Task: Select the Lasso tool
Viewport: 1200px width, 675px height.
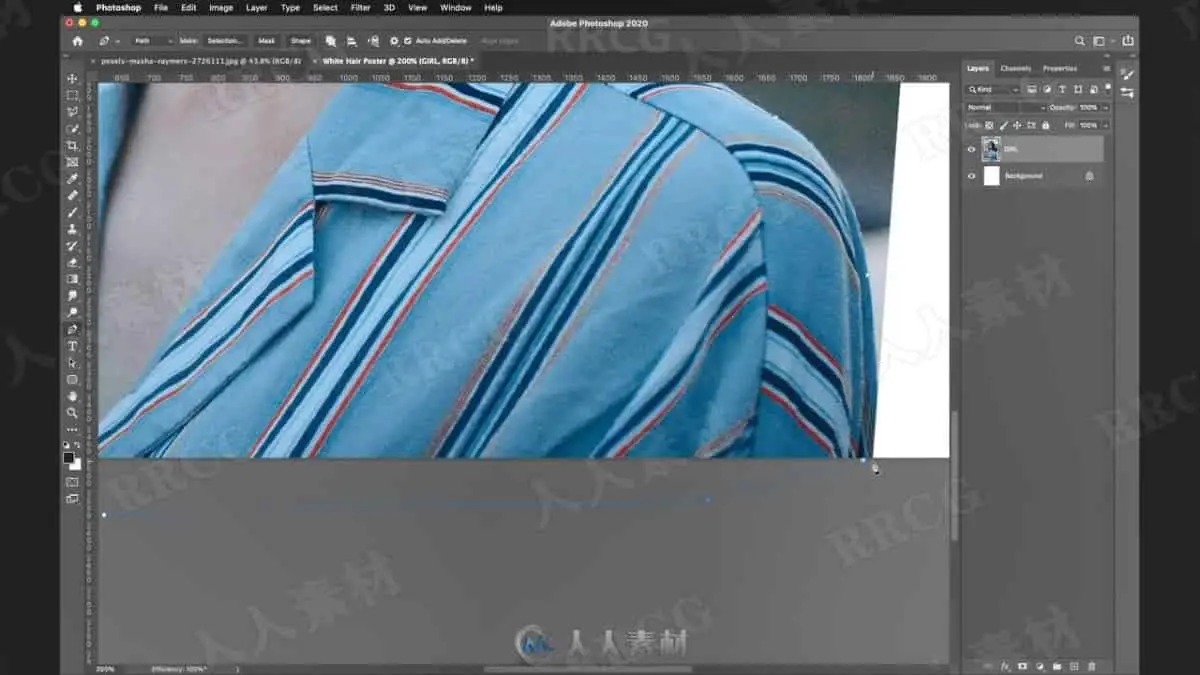Action: [72, 112]
